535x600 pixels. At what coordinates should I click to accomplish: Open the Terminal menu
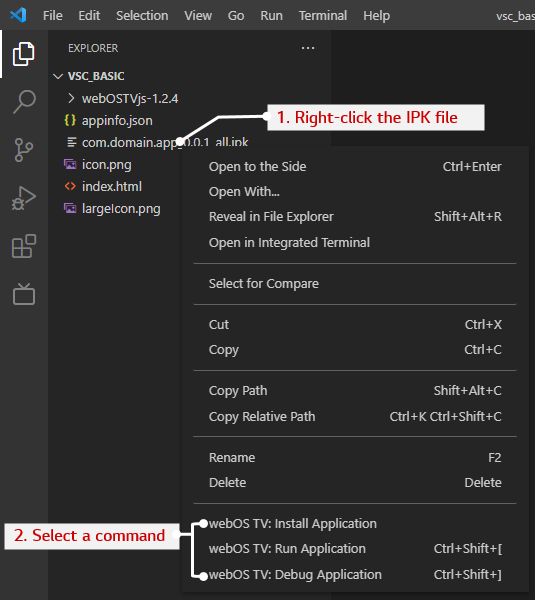click(323, 16)
